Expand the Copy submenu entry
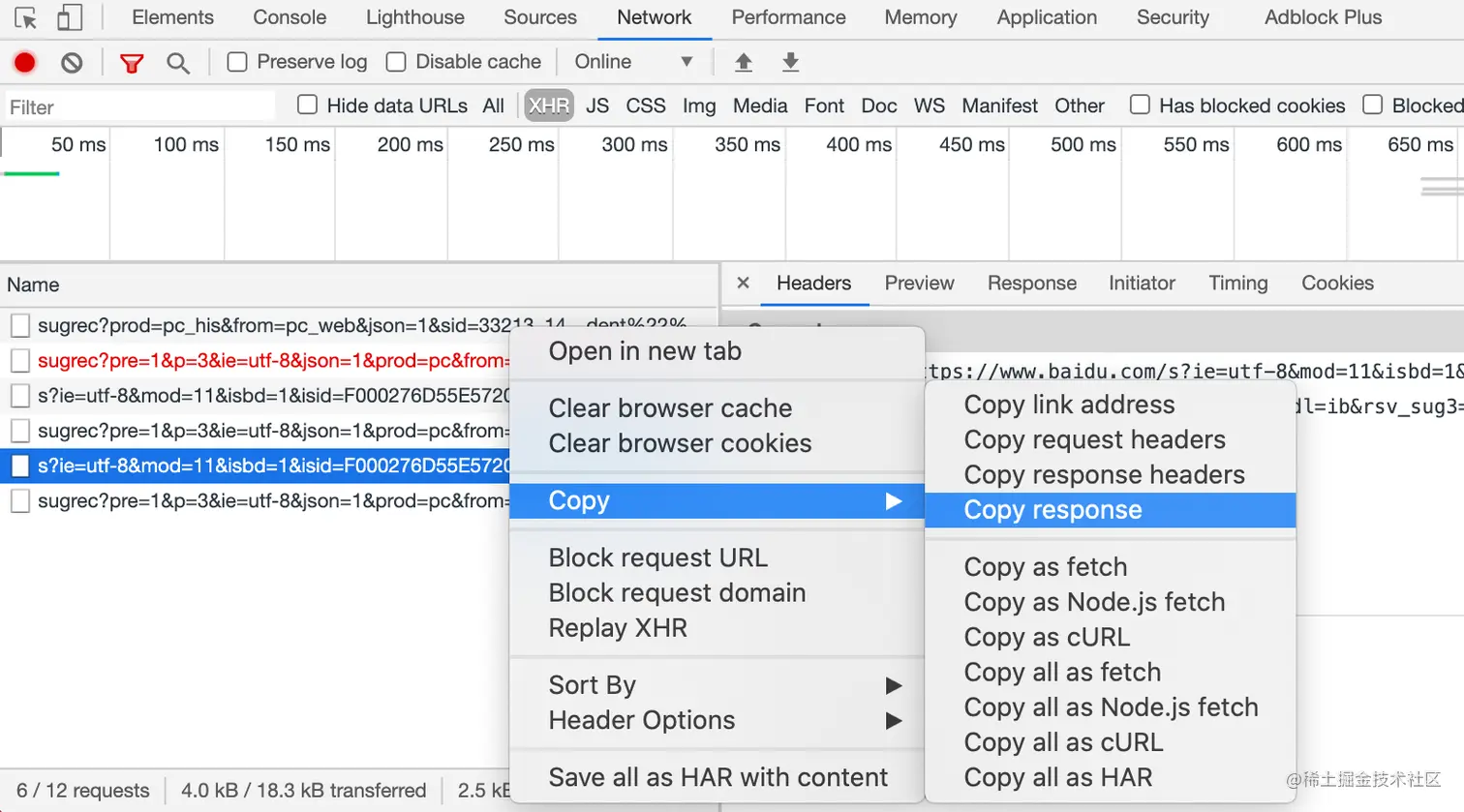 (717, 500)
